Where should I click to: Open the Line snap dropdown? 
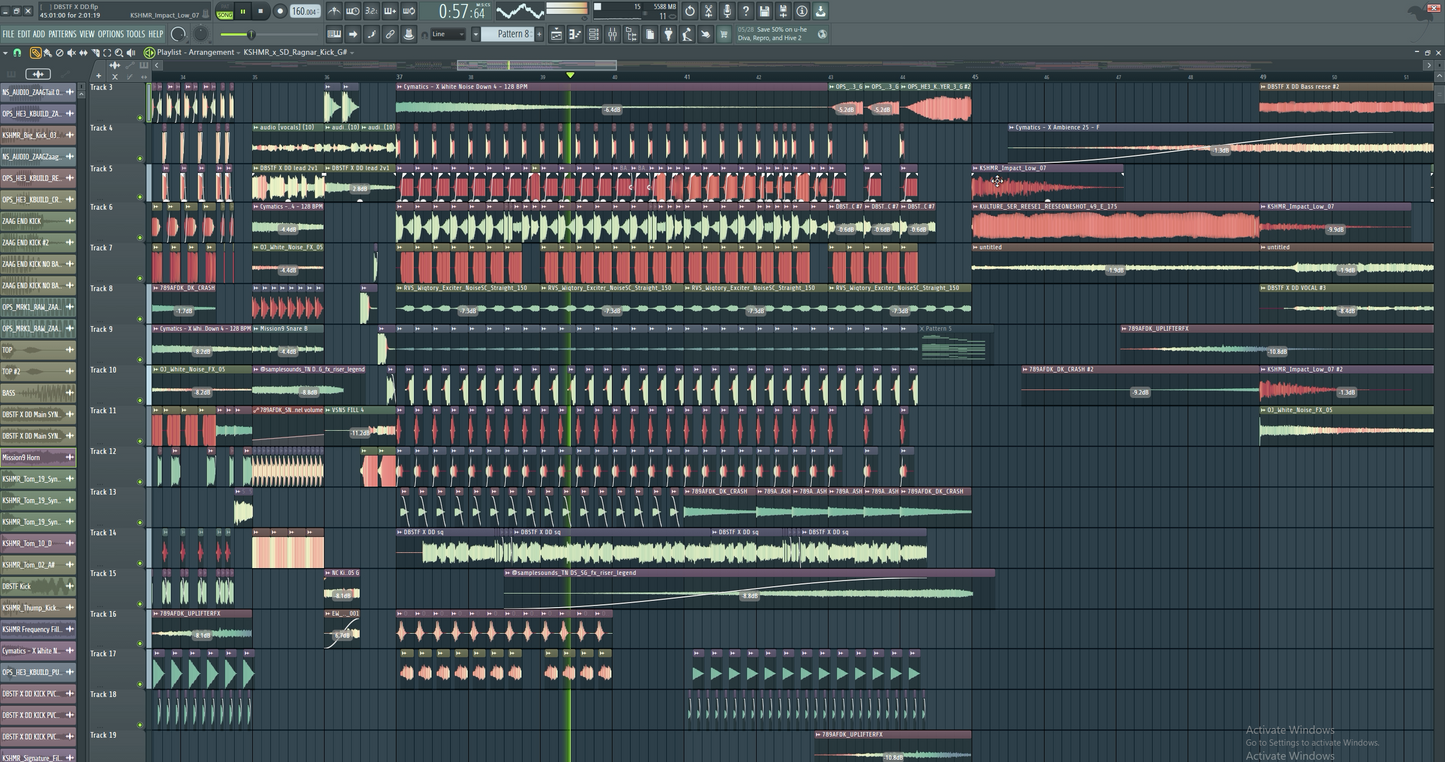(x=447, y=34)
